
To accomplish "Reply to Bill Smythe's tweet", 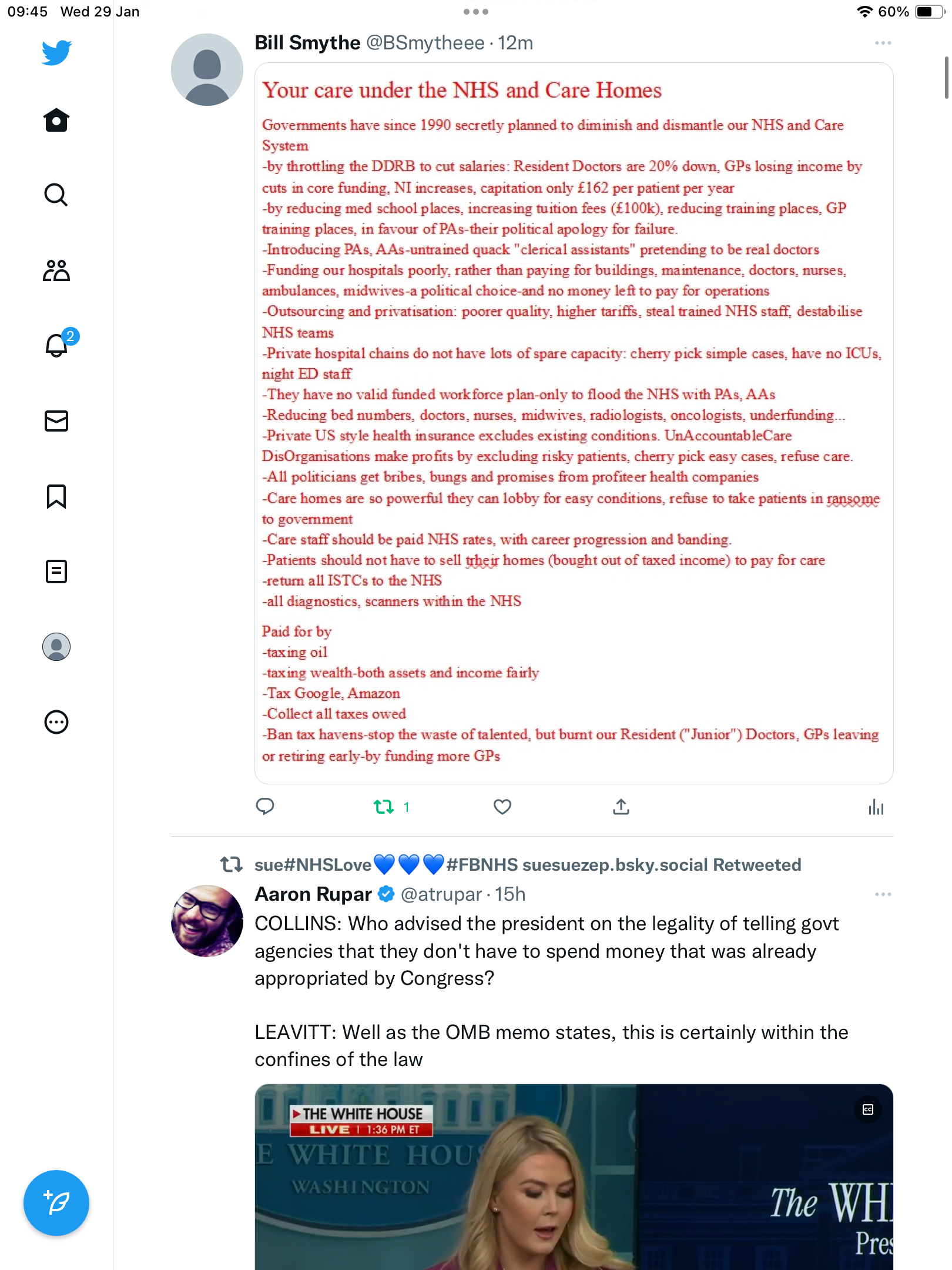I will [265, 807].
